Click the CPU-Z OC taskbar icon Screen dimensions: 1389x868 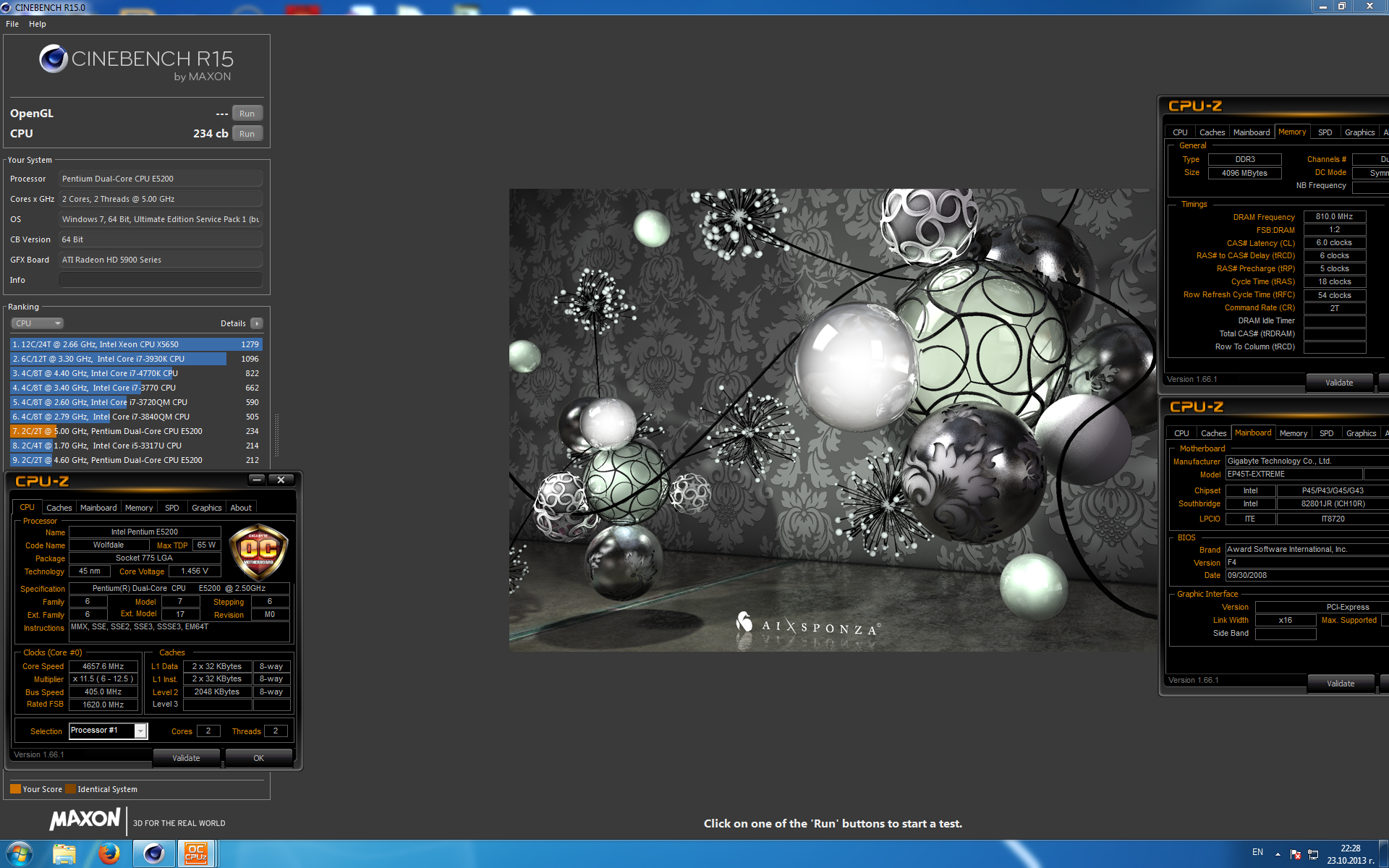(x=196, y=854)
